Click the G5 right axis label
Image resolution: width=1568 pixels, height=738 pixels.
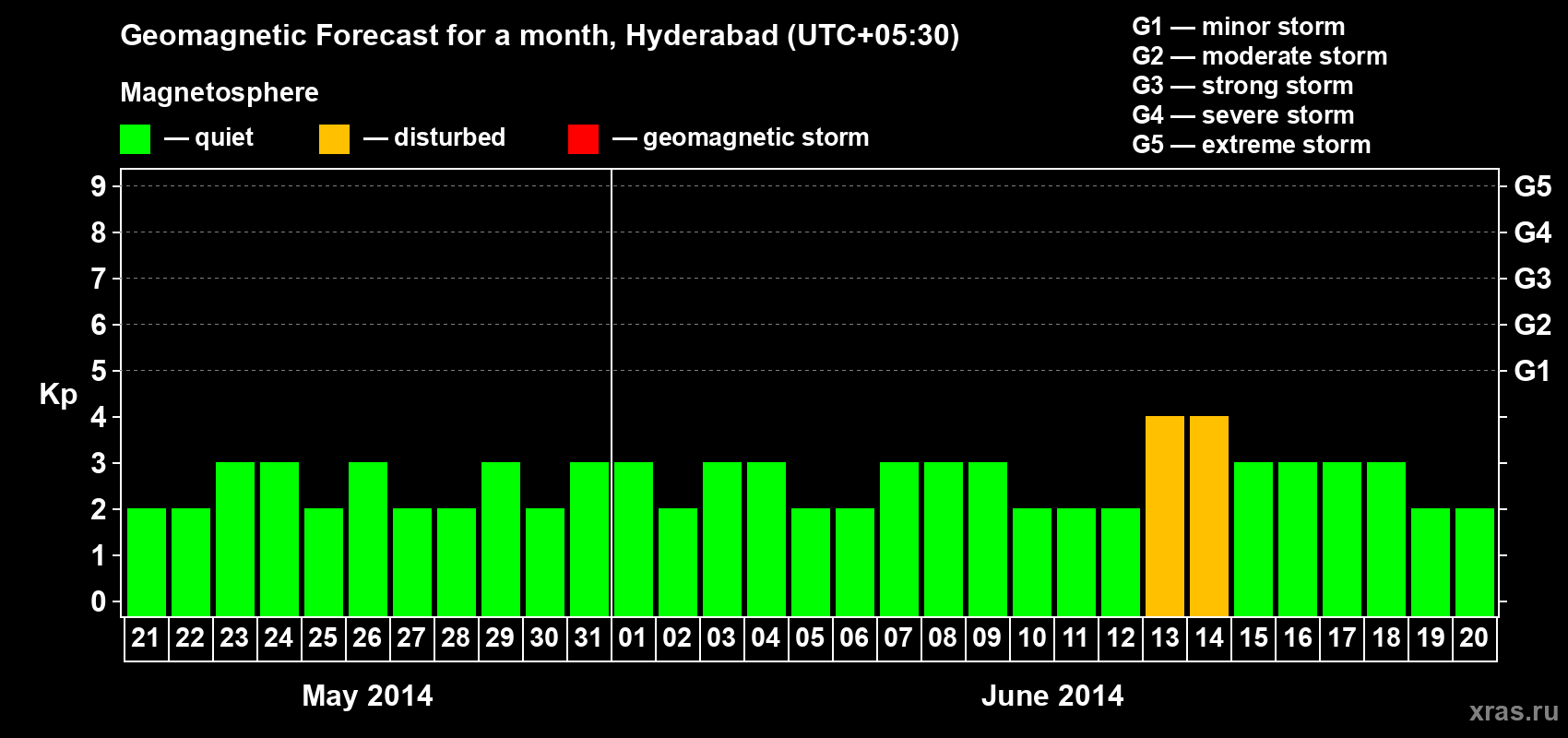pyautogui.click(x=1533, y=186)
